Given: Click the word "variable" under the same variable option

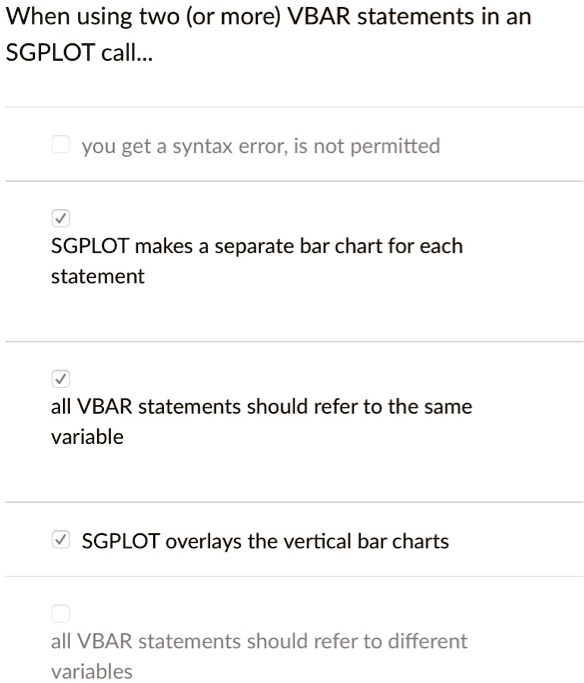Looking at the screenshot, I should point(87,437).
